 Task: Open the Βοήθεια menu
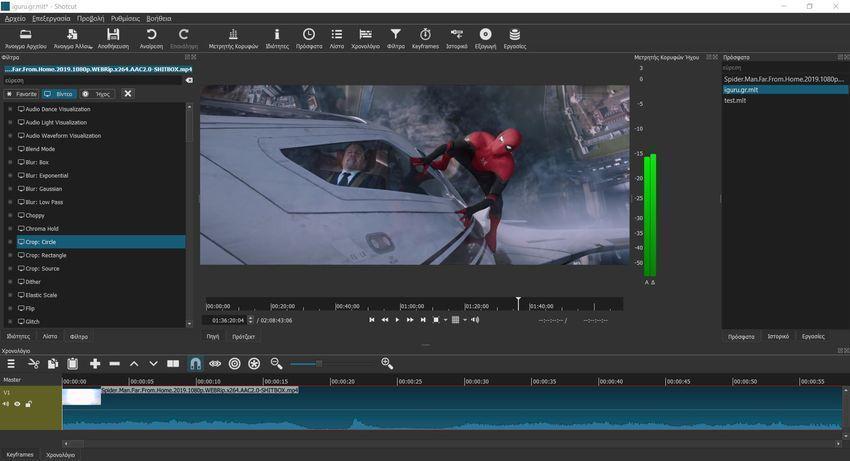point(159,18)
